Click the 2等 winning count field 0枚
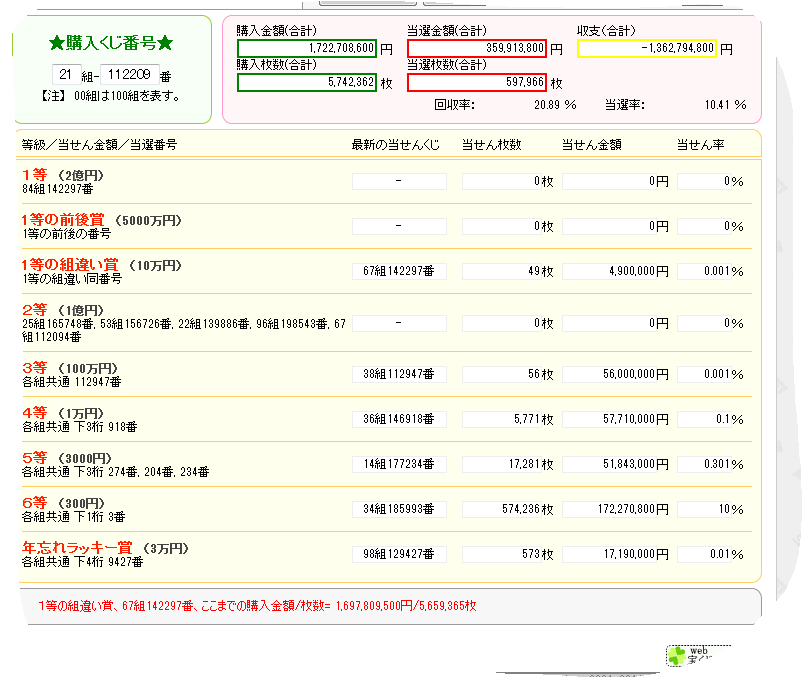 pos(508,324)
